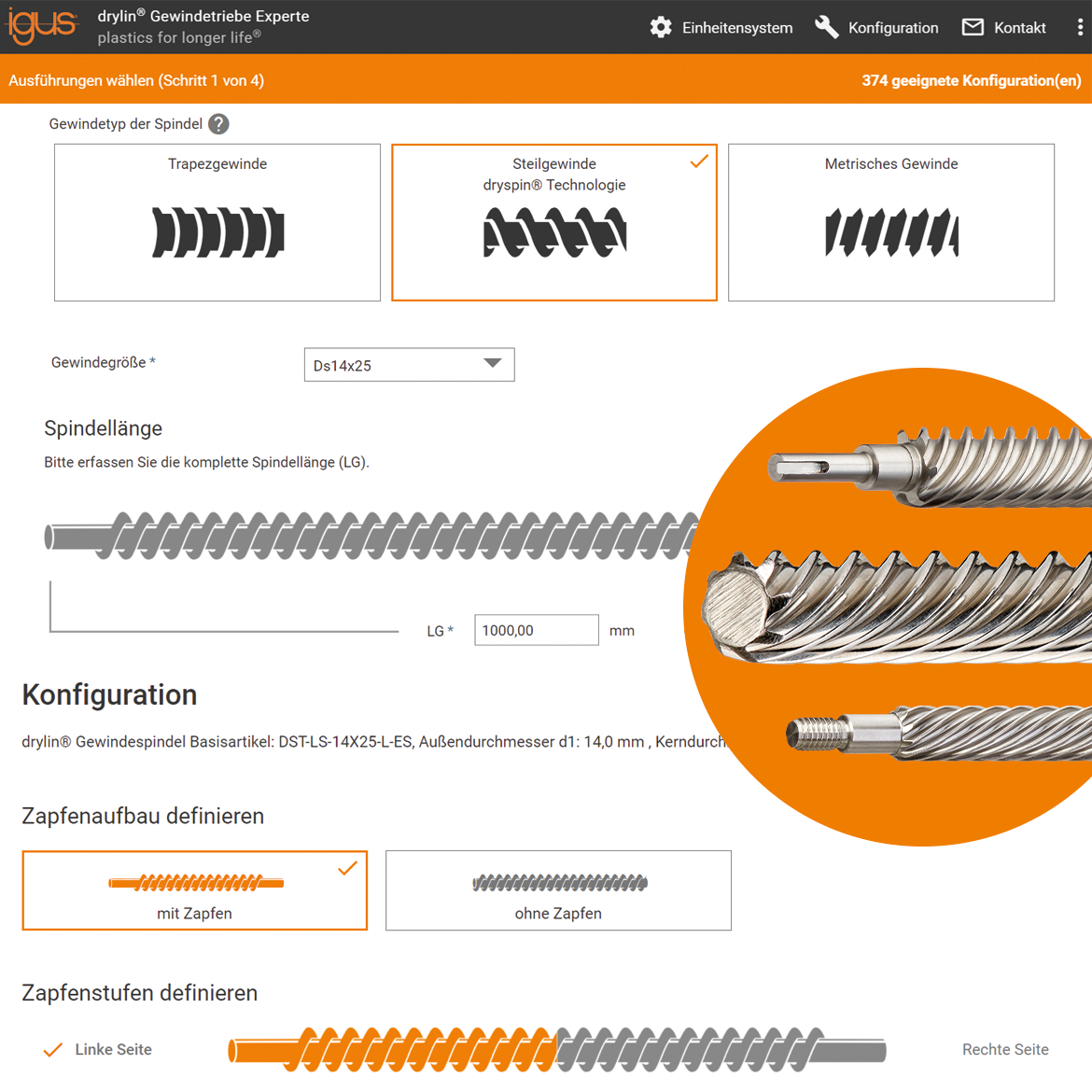Viewport: 1092px width, 1092px height.
Task: Click the Einheitensystem gear icon
Action: 661,27
